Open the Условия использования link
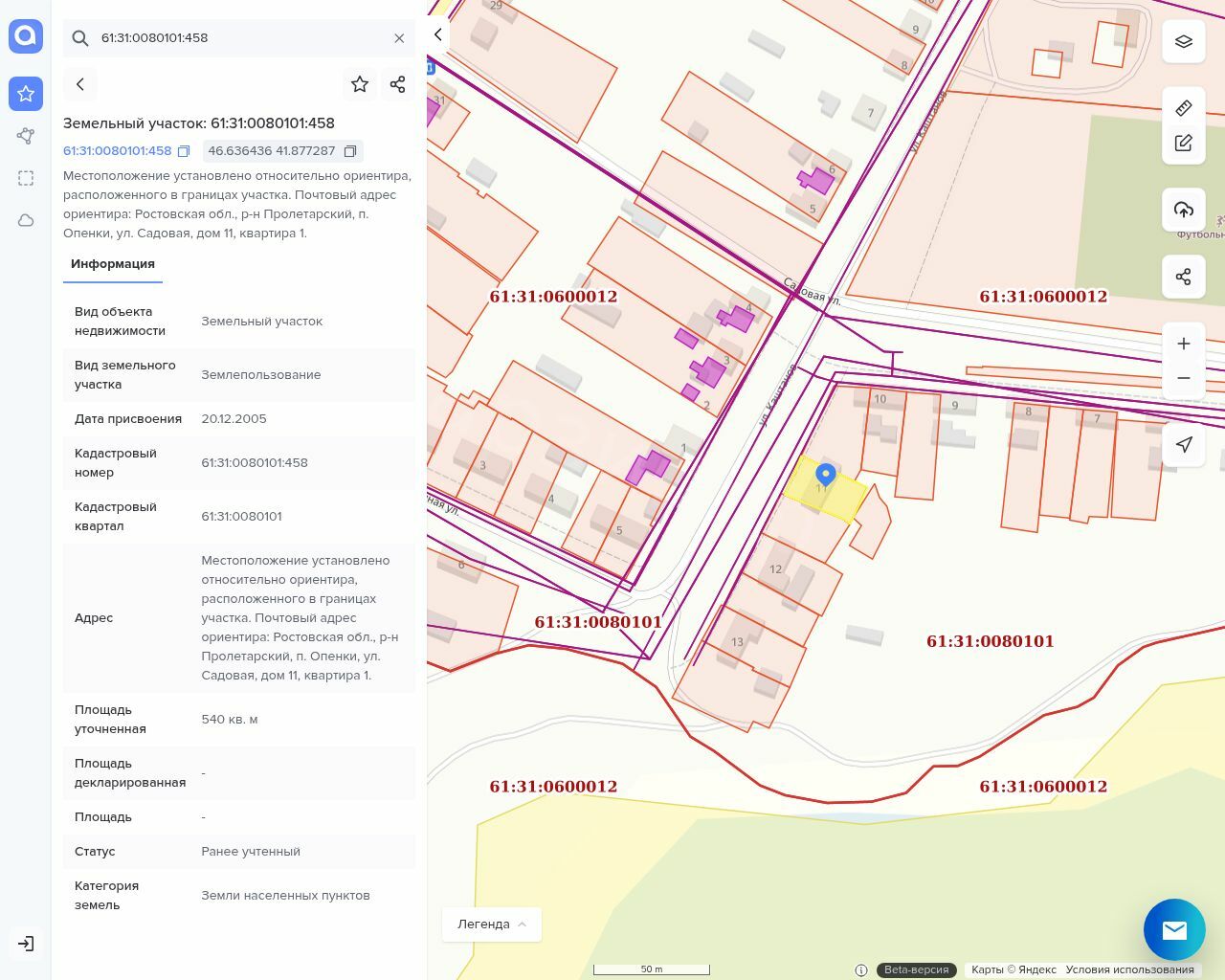This screenshot has width=1225, height=980. (x=1129, y=969)
